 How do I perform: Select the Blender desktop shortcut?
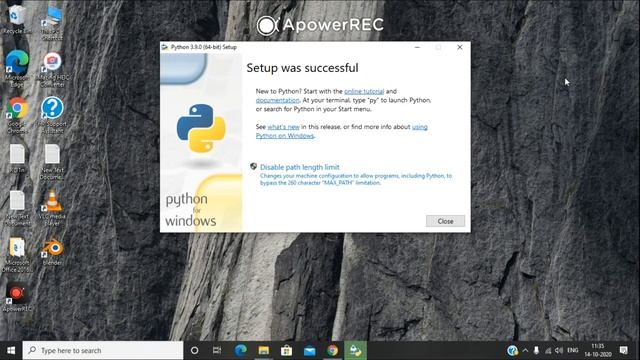click(53, 252)
